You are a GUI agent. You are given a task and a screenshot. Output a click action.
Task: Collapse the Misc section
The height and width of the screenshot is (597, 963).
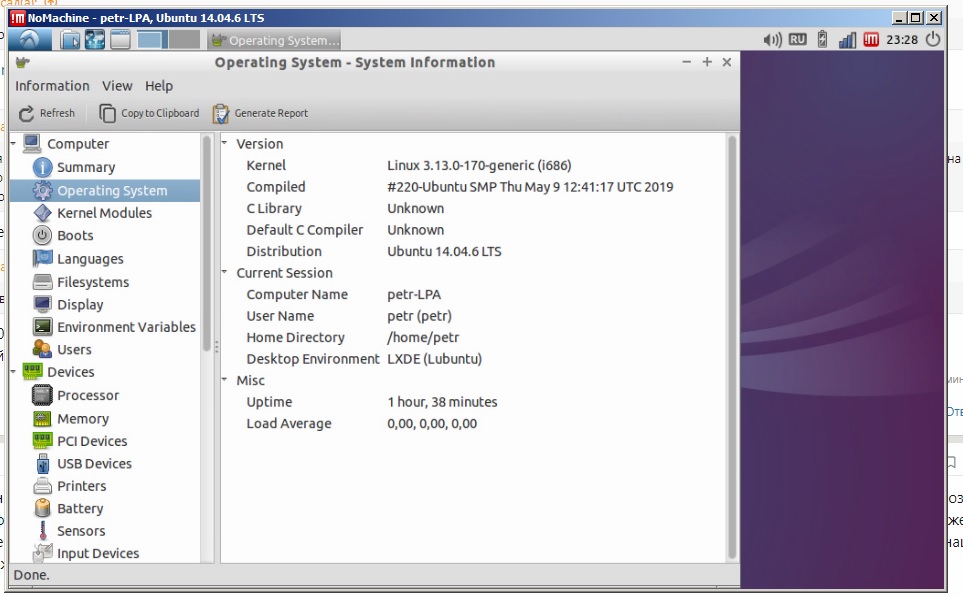(x=224, y=379)
